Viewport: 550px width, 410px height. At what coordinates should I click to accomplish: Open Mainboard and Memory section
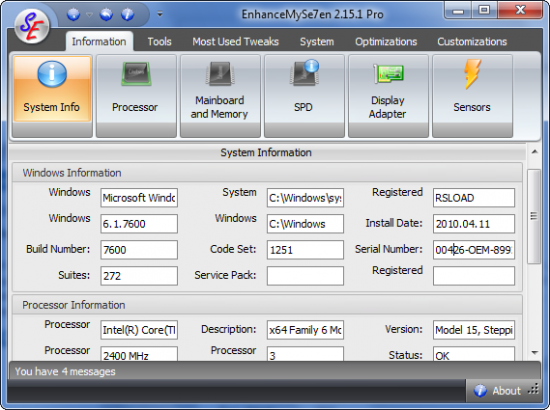[x=220, y=95]
